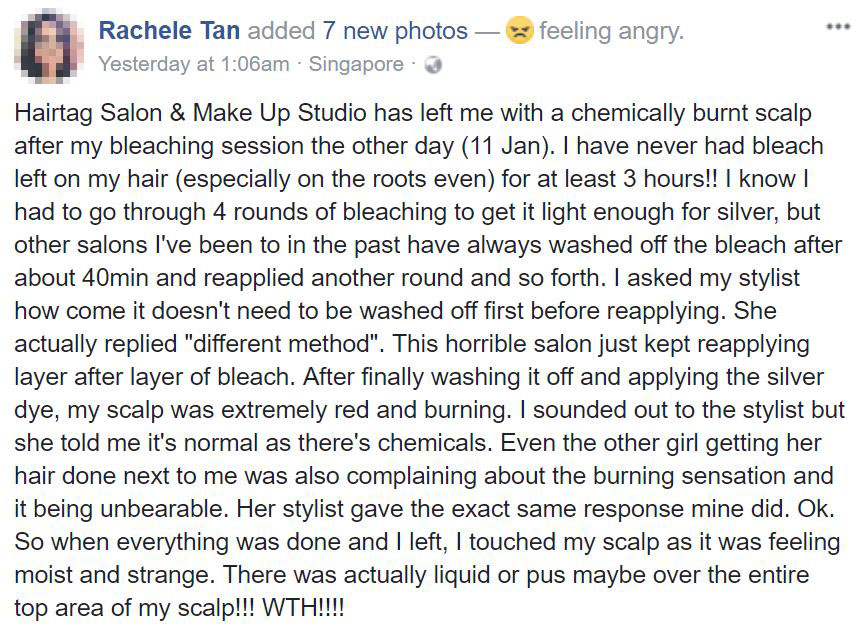The height and width of the screenshot is (635, 861).
Task: Click the globe public privacy icon
Action: tap(433, 66)
